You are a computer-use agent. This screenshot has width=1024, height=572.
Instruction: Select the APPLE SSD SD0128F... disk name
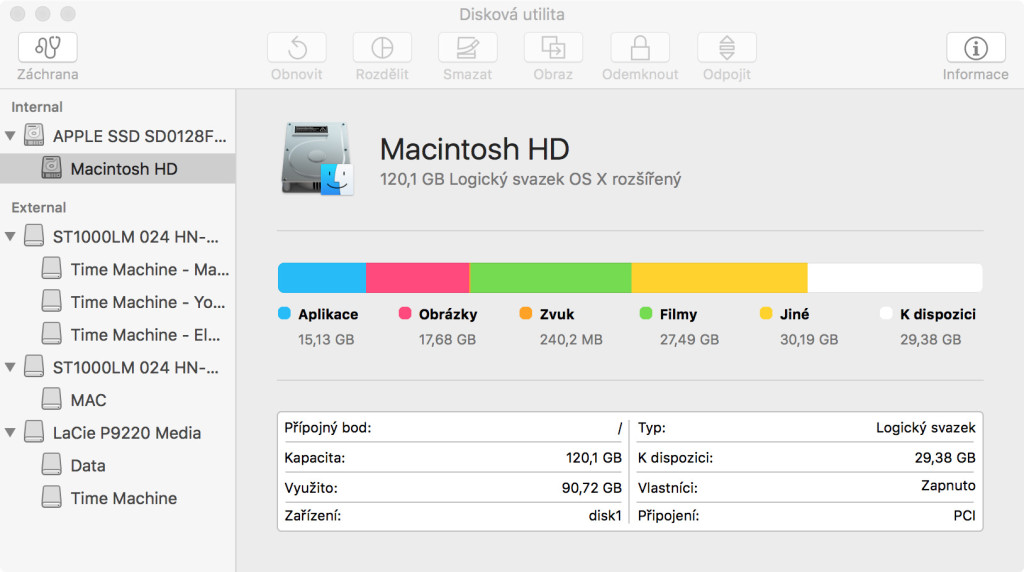click(140, 136)
